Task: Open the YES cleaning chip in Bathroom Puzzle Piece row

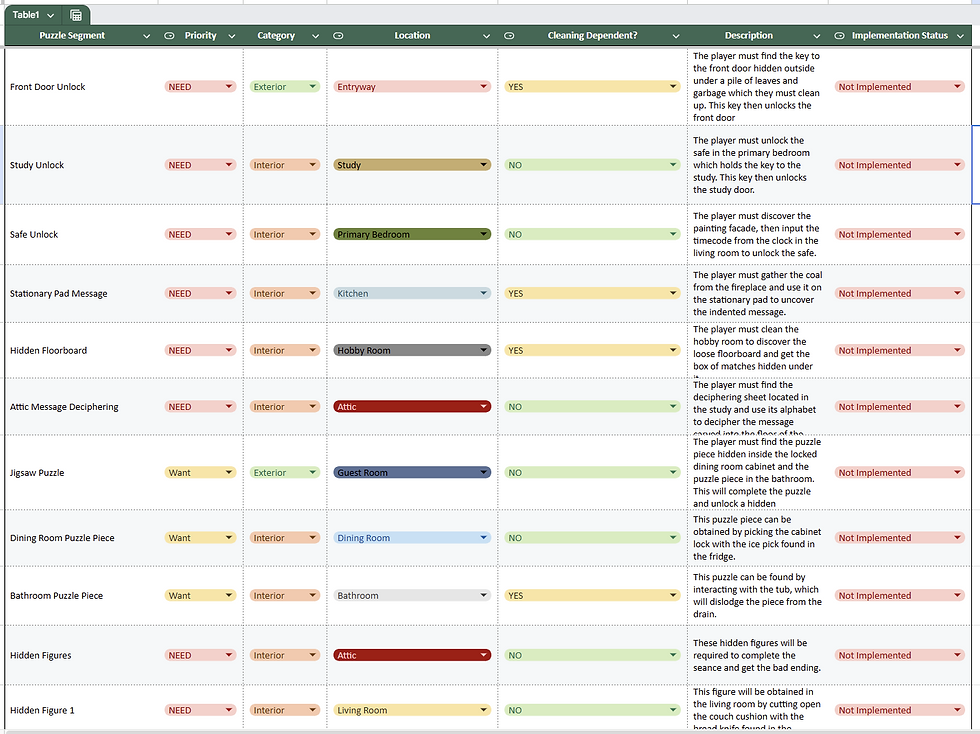Action: coord(592,596)
